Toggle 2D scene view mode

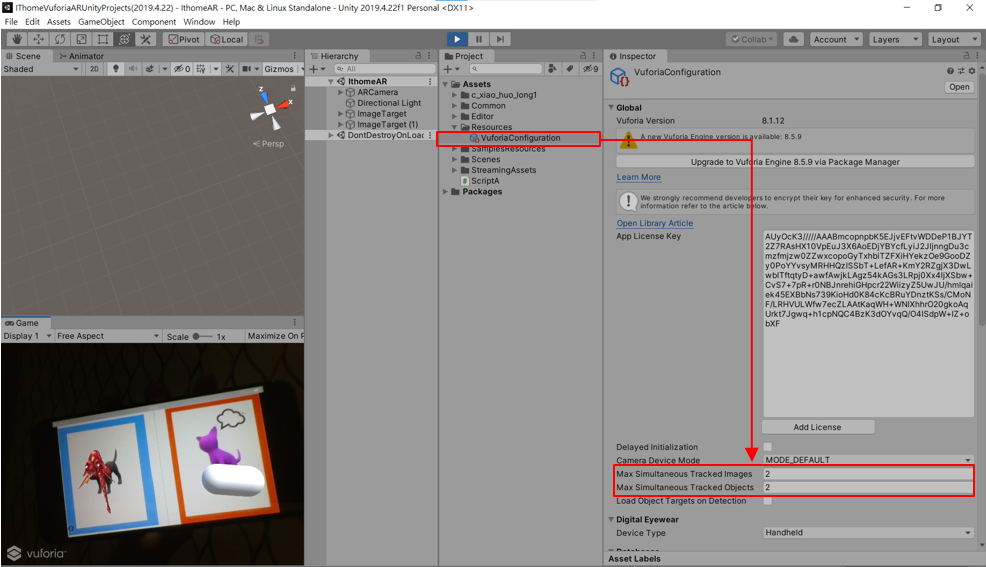[94, 69]
